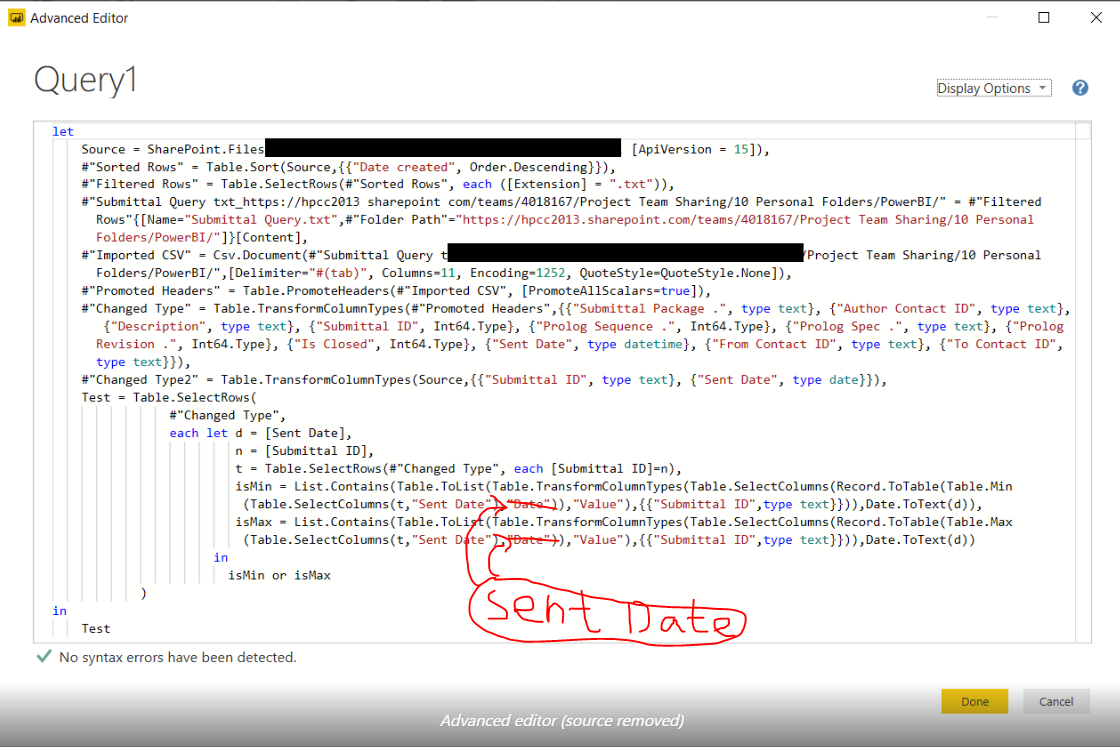1120x756 pixels.
Task: Click 't = Table.SelectRows' code line
Action: pos(459,469)
